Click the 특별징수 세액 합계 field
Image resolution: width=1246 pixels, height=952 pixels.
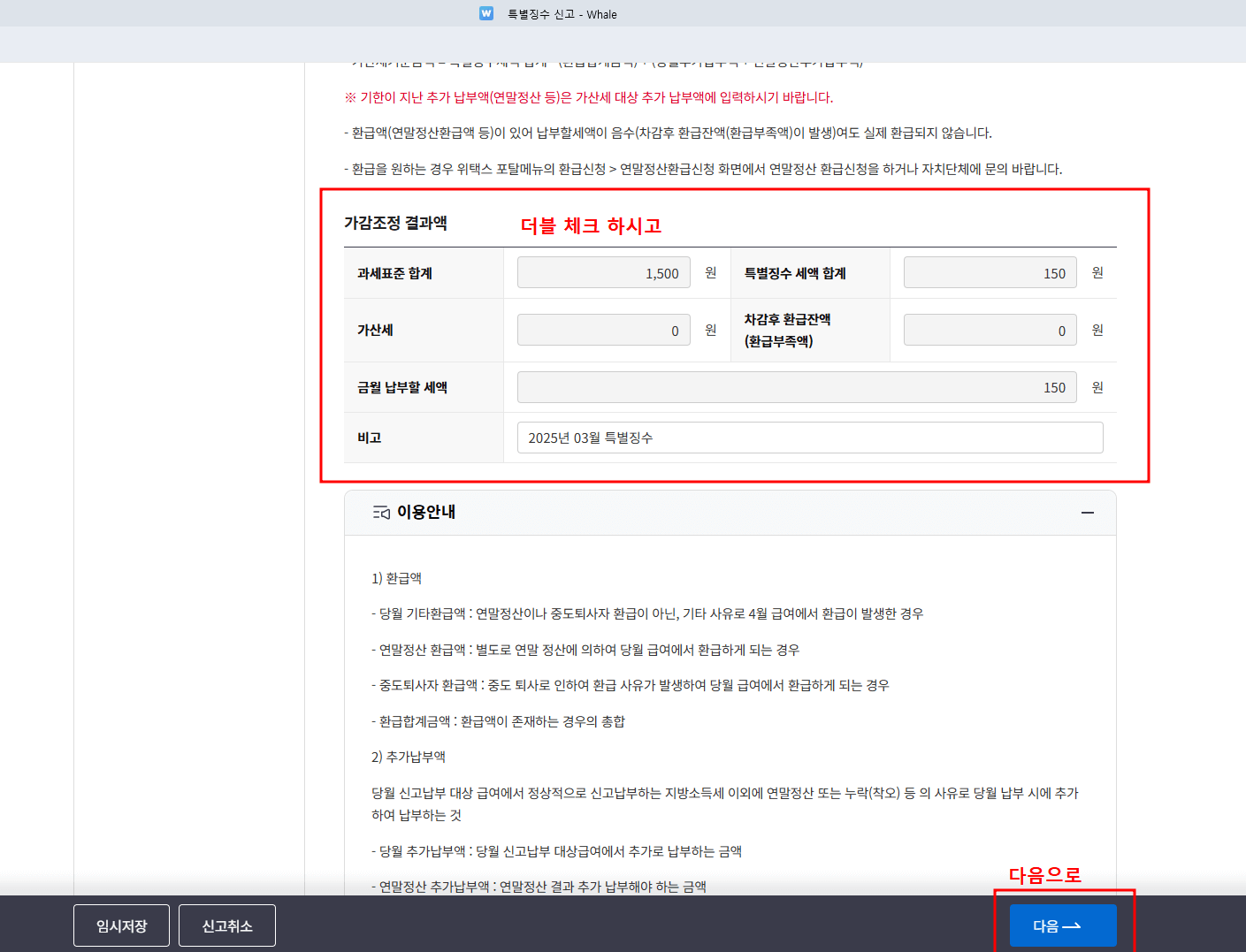pos(990,272)
